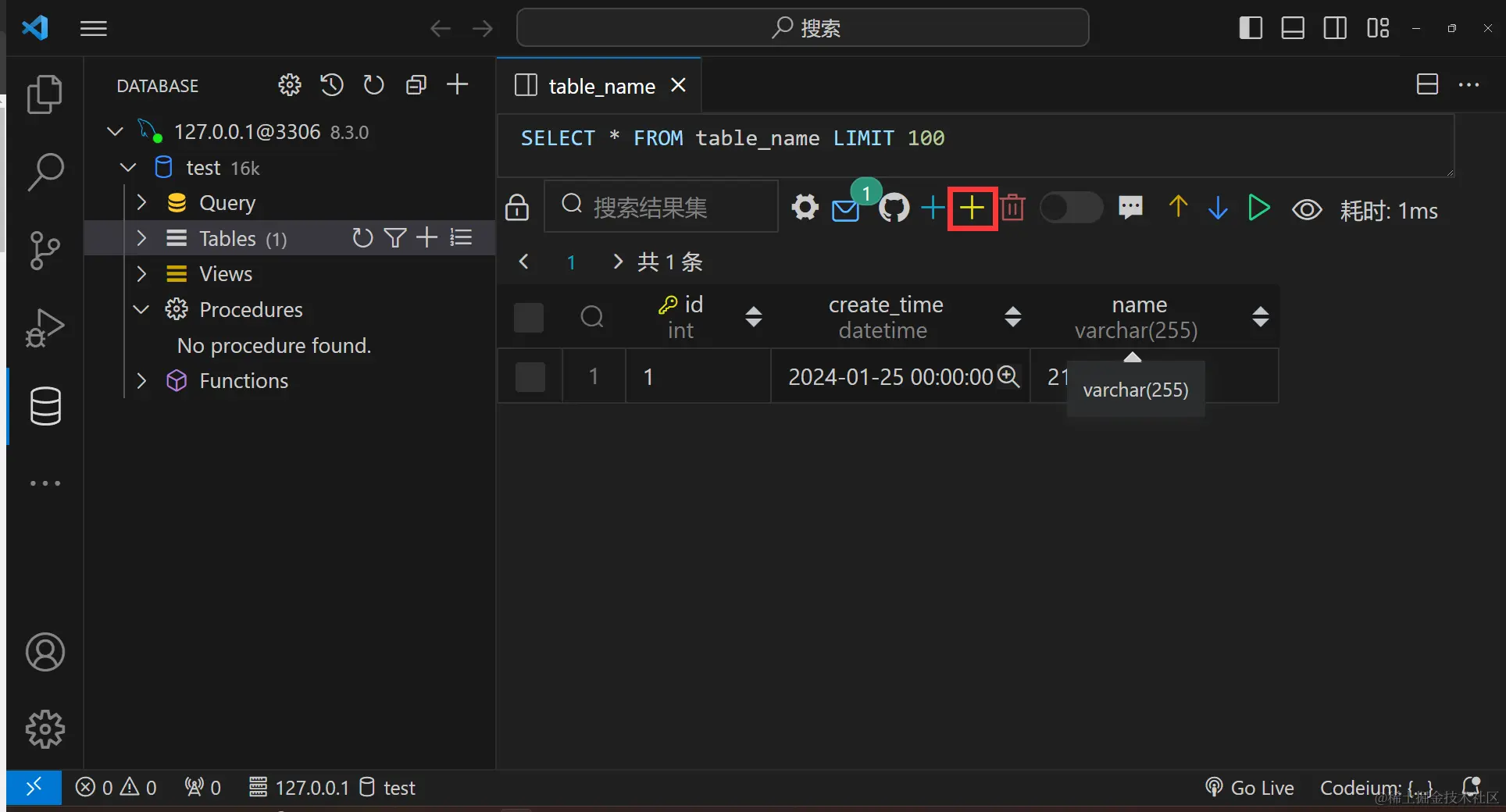The image size is (1506, 812).
Task: Open the Manage gear in activity bar
Action: (x=45, y=729)
